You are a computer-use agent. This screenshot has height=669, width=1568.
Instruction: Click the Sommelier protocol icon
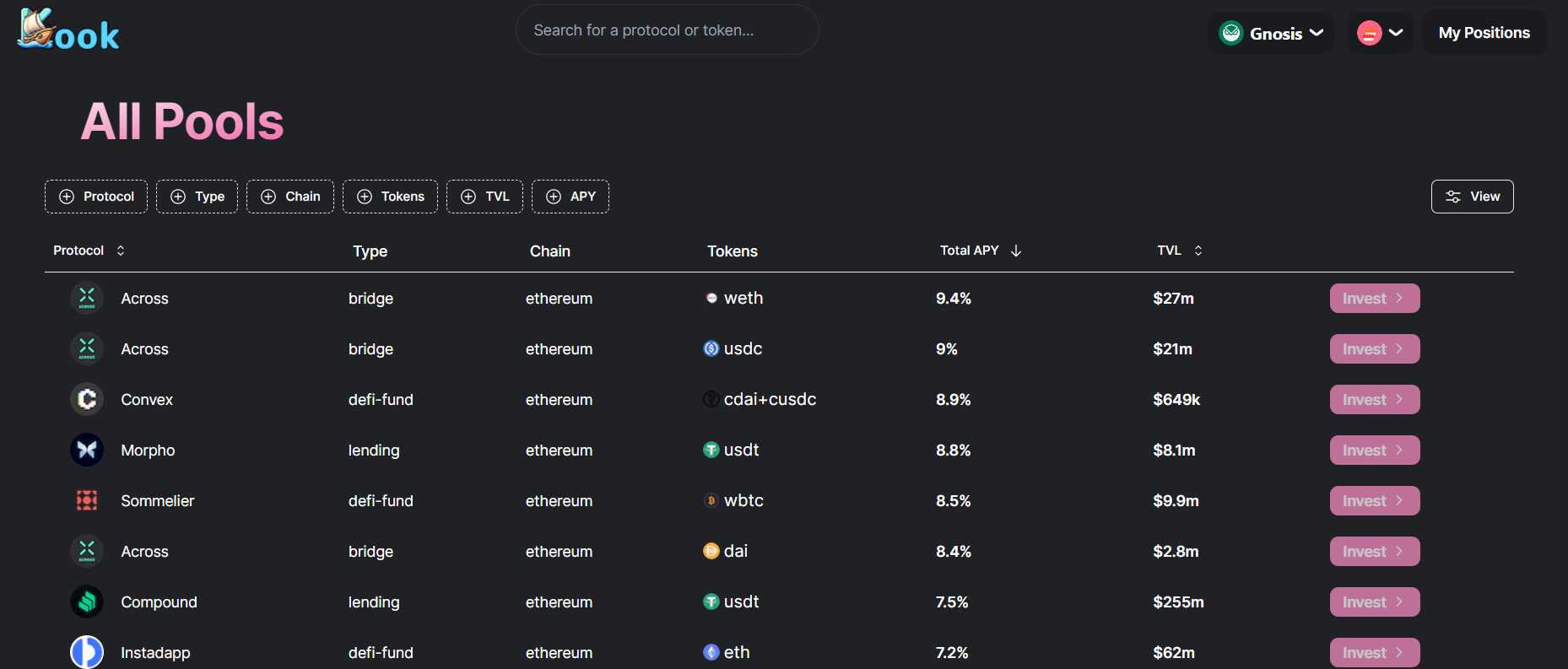[87, 500]
